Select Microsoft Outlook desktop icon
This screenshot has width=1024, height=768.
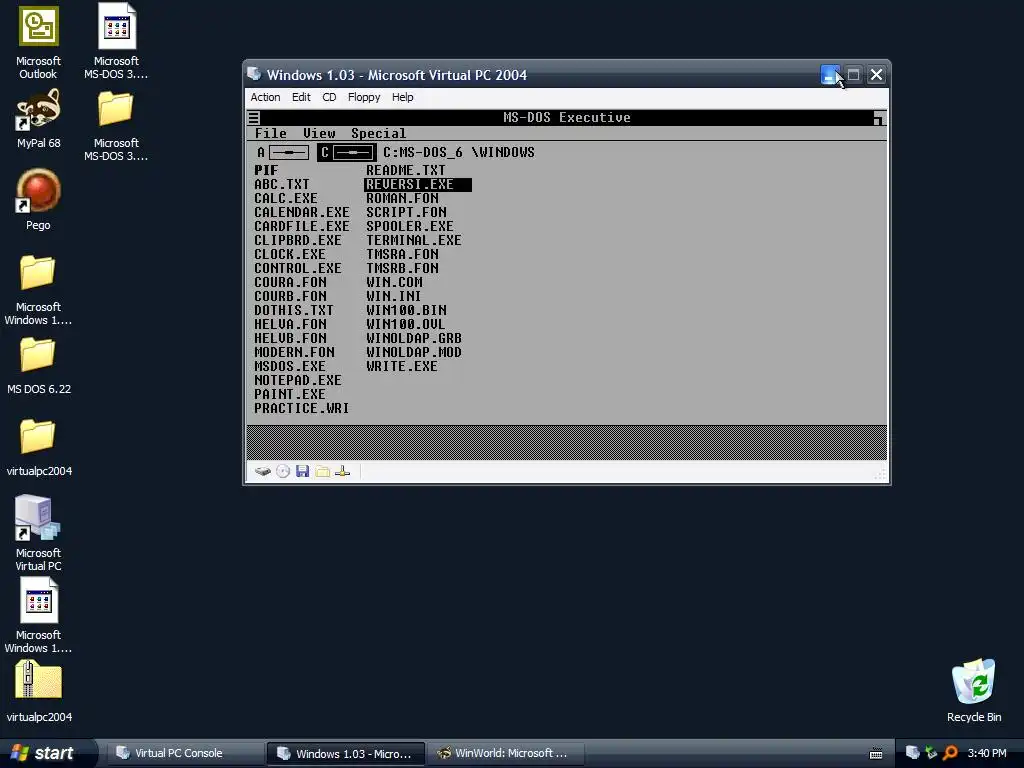[x=39, y=42]
